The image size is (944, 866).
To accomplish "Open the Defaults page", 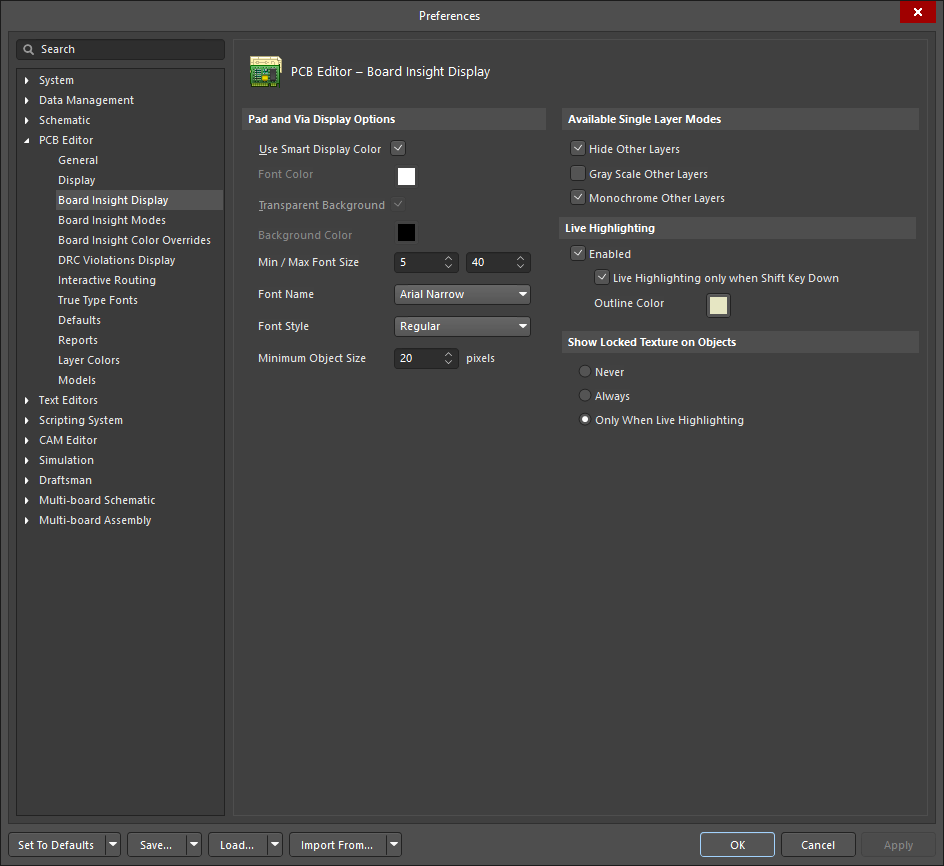I will [x=79, y=320].
